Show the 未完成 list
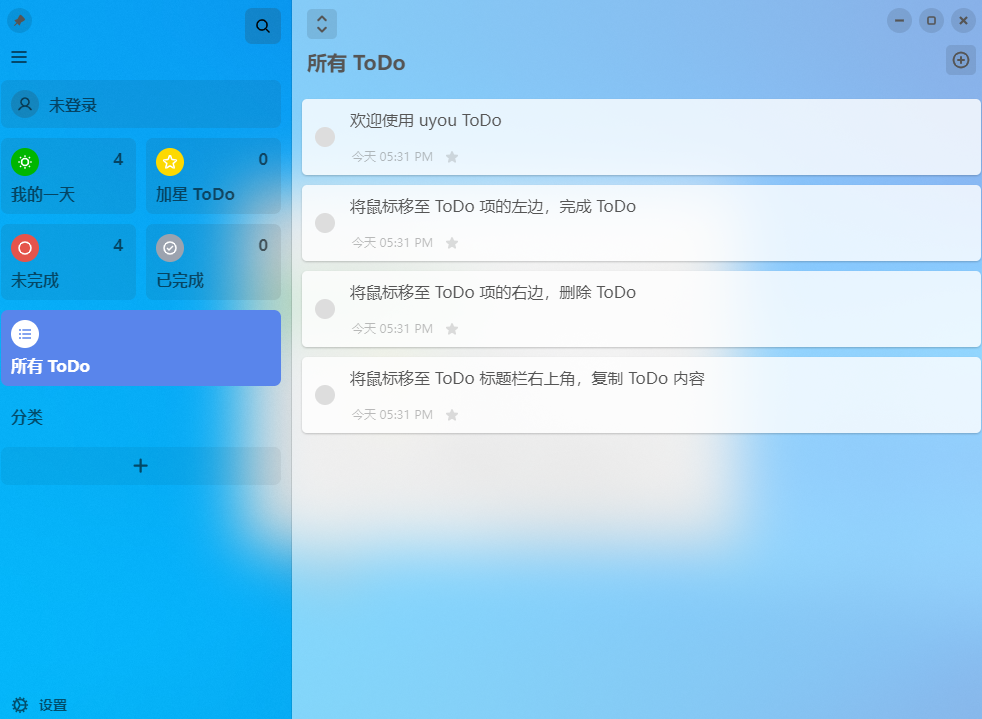 68,262
